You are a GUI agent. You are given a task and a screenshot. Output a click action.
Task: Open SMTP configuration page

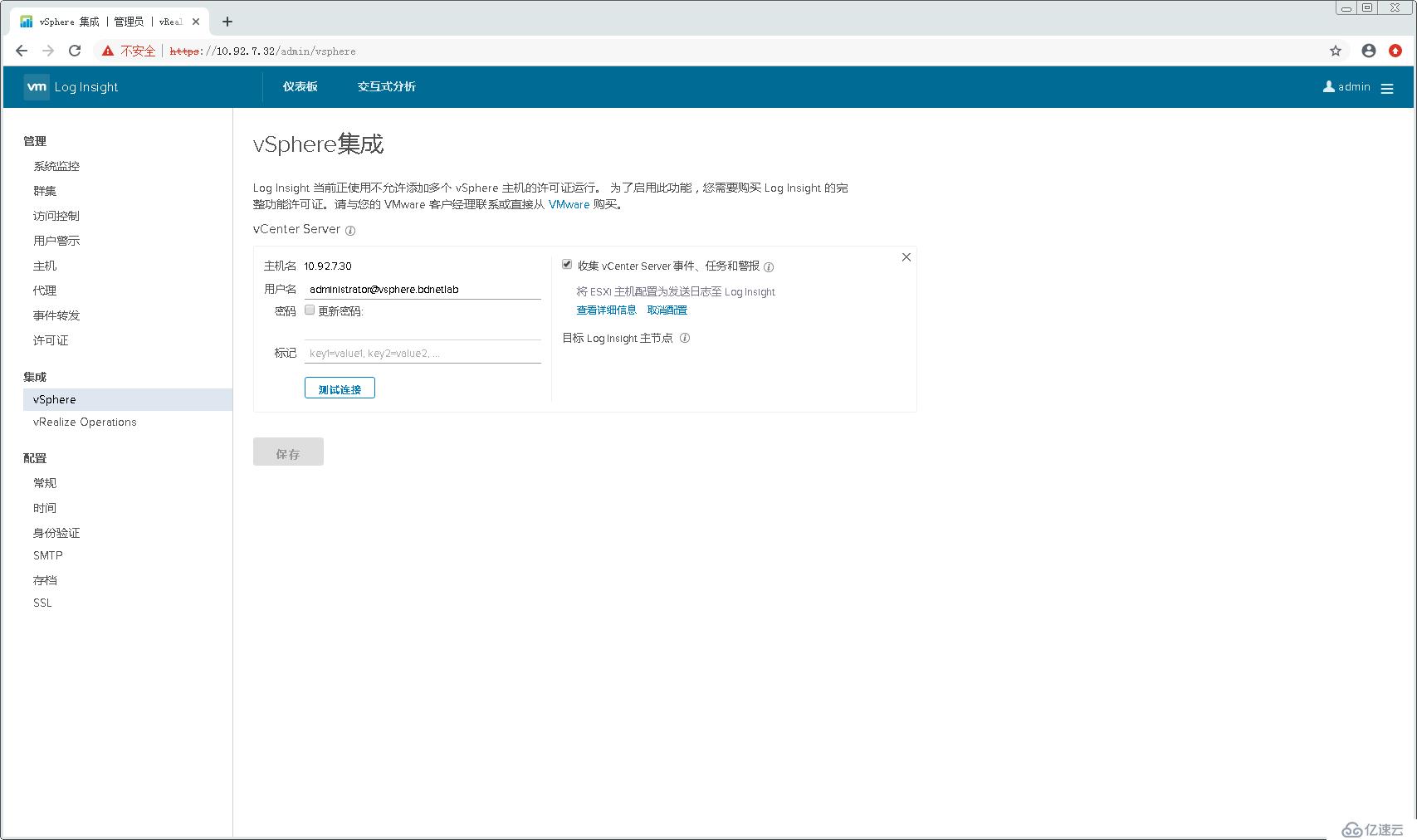tap(48, 555)
